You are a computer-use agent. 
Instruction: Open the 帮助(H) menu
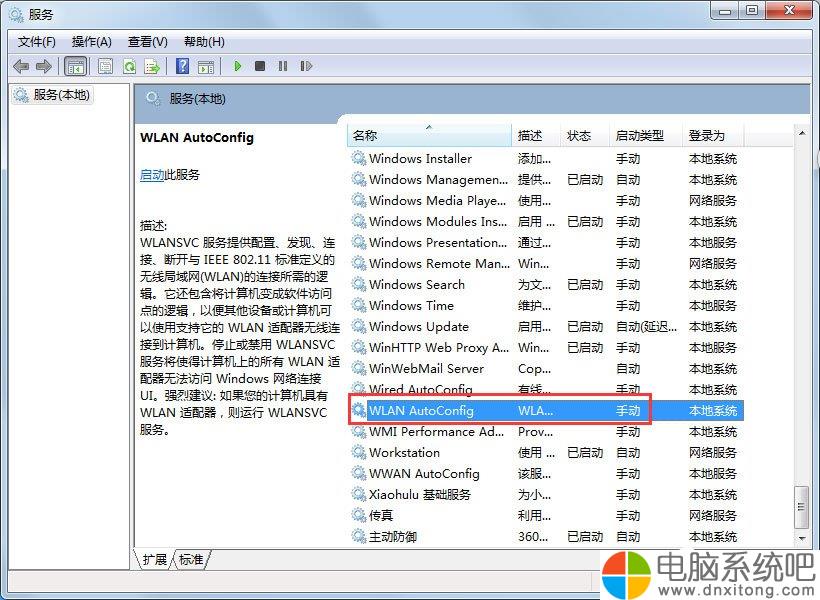click(x=204, y=42)
